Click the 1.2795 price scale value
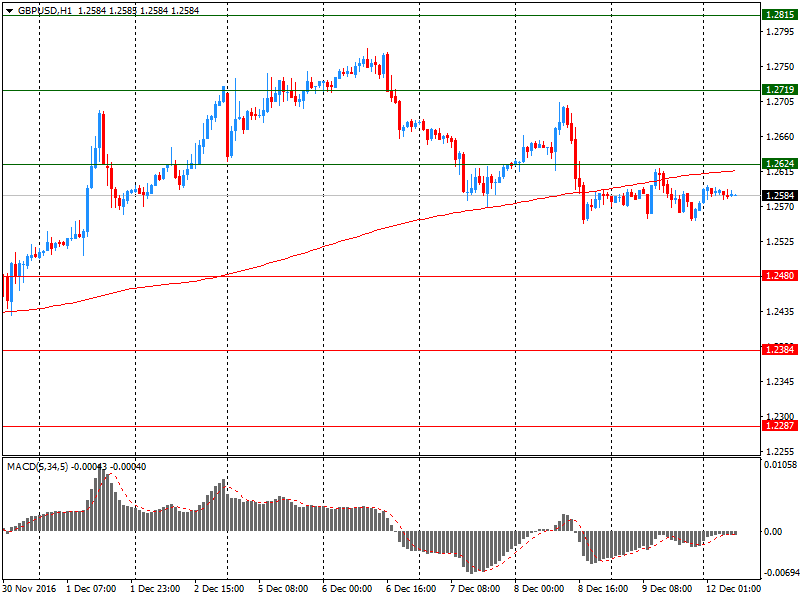This screenshot has width=800, height=600. pyautogui.click(x=780, y=32)
